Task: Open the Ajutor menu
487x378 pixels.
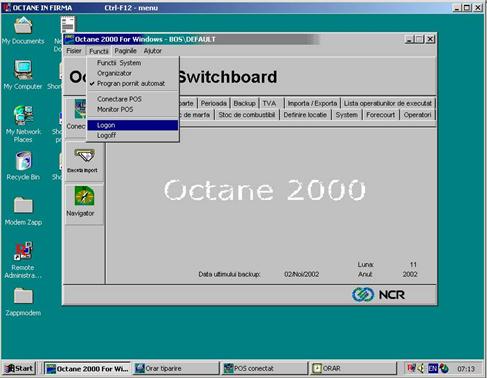Action: coord(153,51)
